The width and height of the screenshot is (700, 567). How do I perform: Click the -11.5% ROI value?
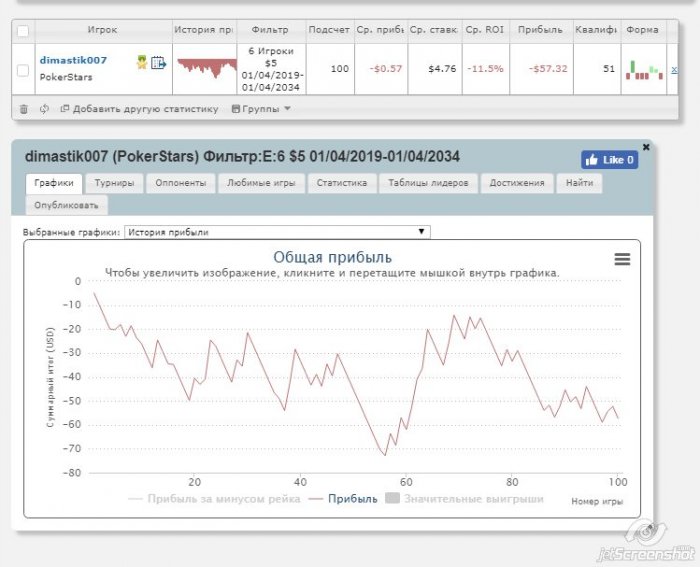pyautogui.click(x=485, y=69)
